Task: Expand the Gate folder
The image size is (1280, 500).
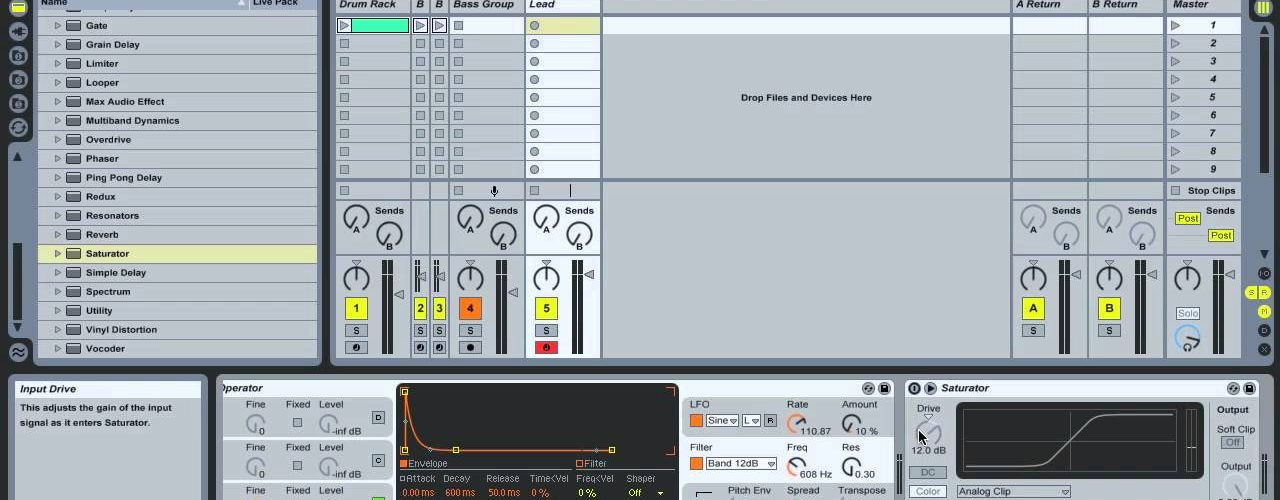Action: pos(58,25)
